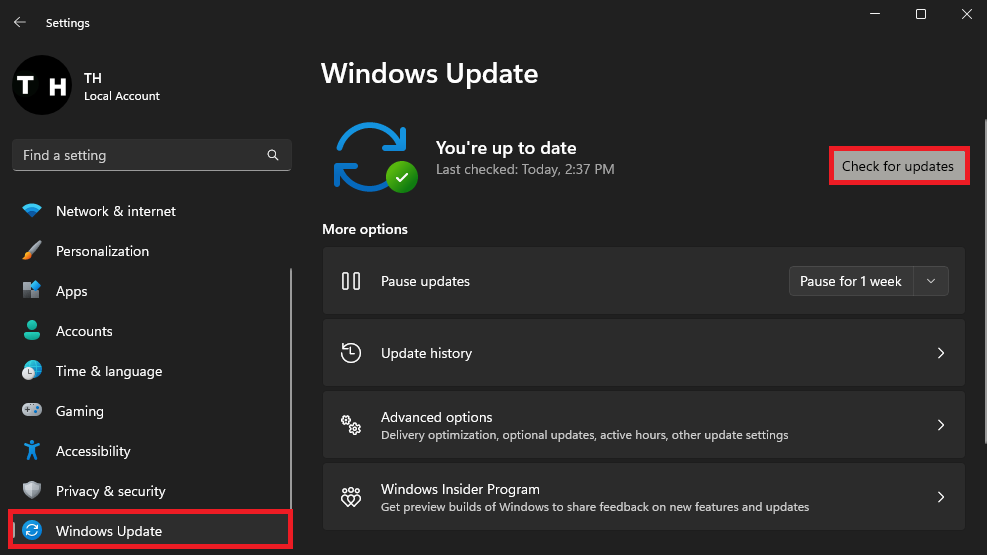The width and height of the screenshot is (987, 555).
Task: Select Windows Update in sidebar
Action: [x=150, y=530]
